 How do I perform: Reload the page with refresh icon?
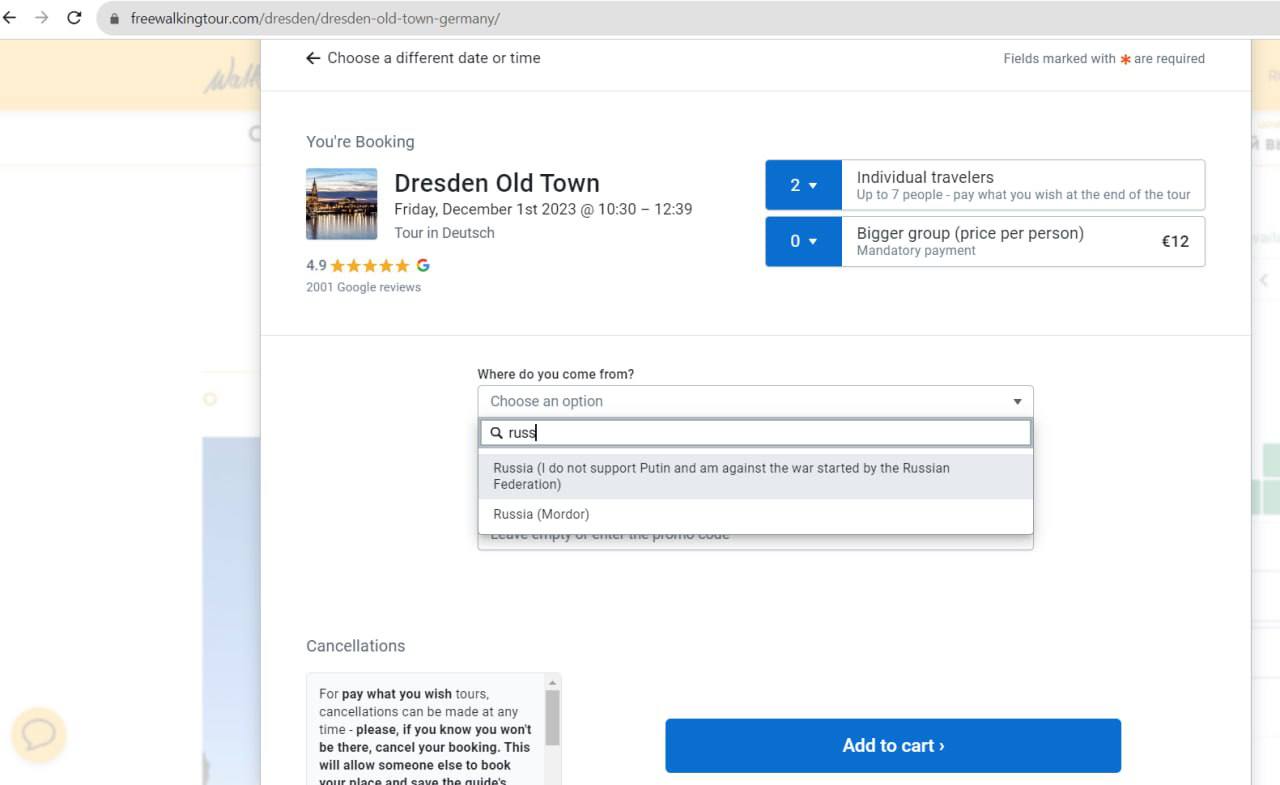click(74, 18)
